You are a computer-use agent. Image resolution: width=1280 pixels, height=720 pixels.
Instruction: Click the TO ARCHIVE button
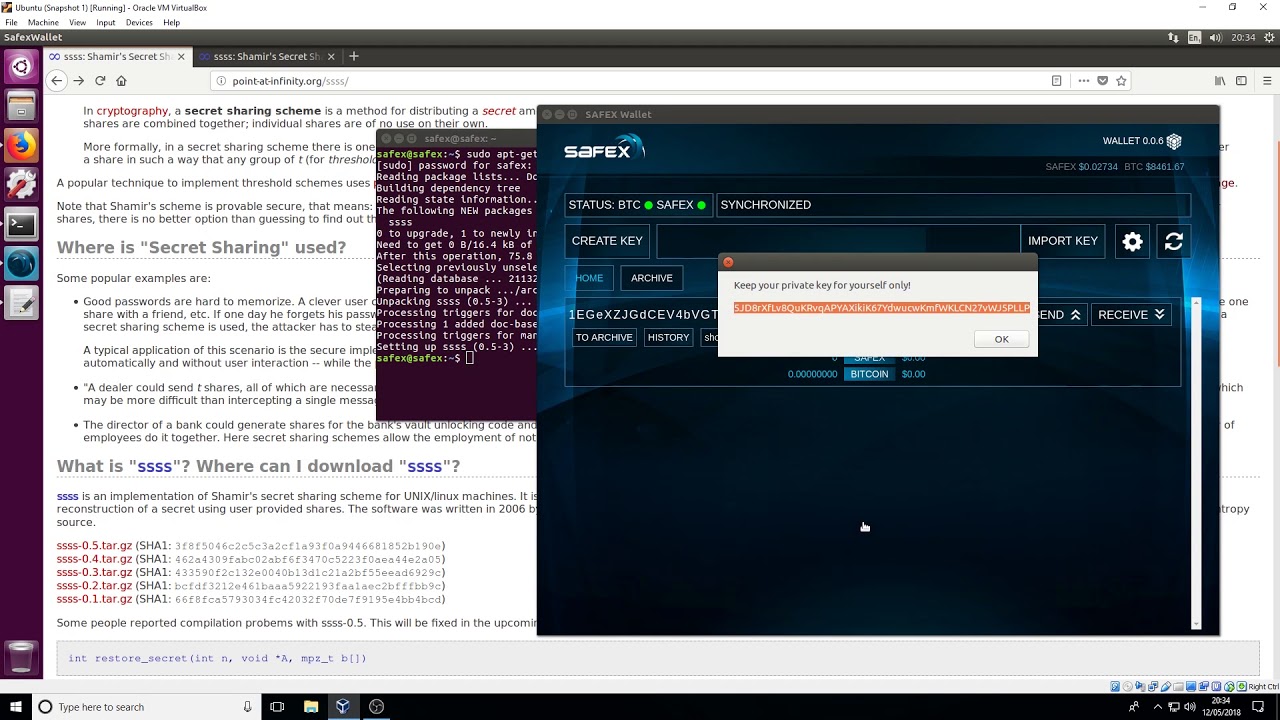604,338
